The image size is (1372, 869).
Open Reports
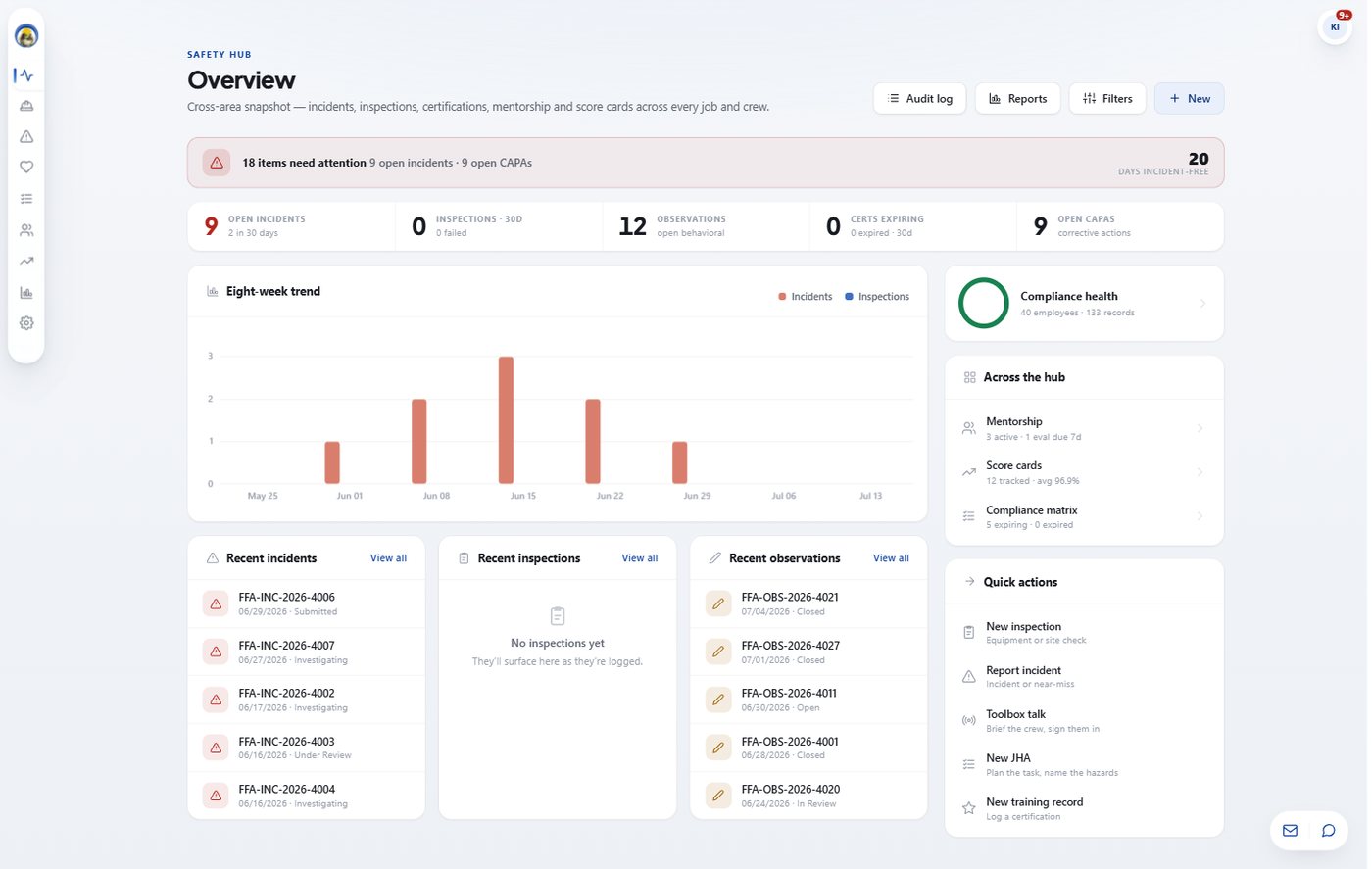1017,99
